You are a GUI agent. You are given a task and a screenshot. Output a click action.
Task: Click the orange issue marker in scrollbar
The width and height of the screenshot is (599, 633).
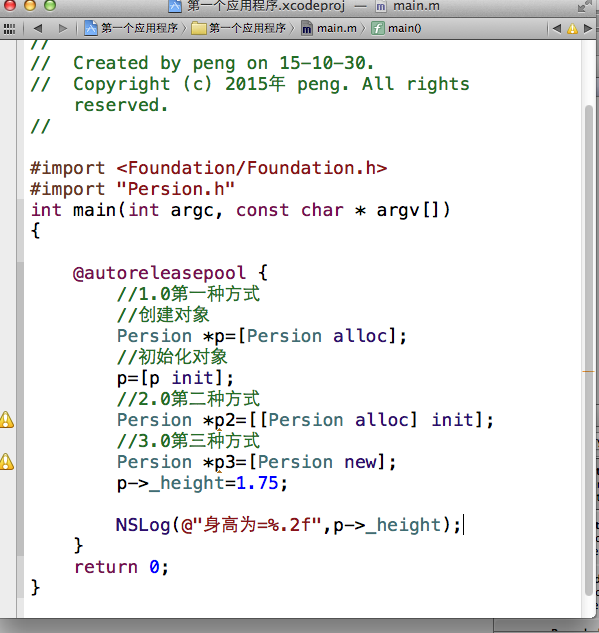pos(589,371)
